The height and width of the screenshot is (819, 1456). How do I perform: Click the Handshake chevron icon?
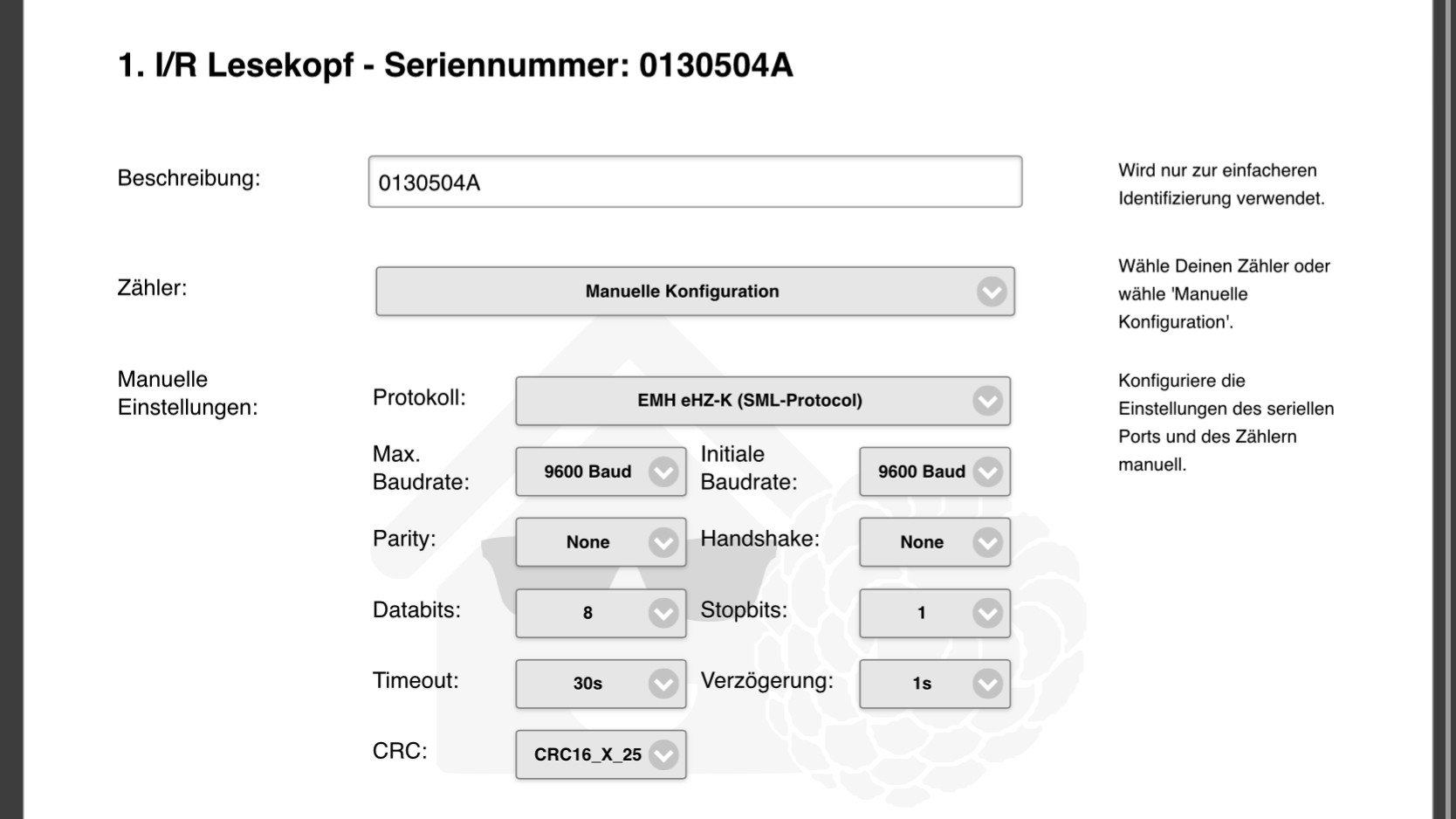[x=987, y=543]
